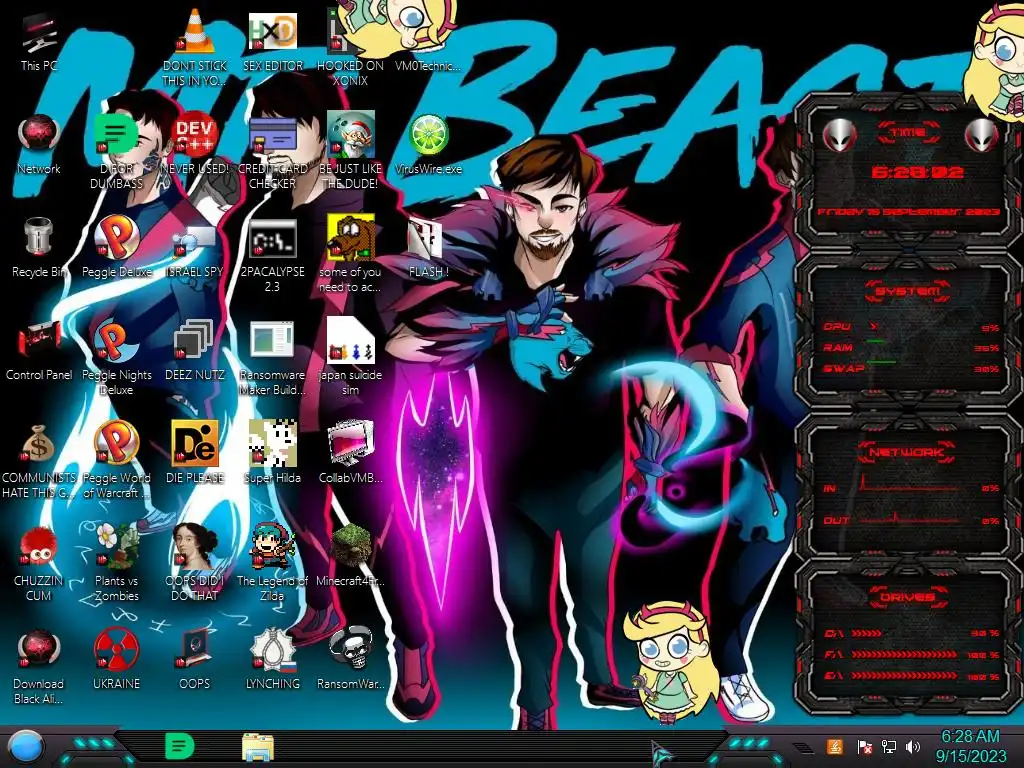Open the UKRAINE radiation symbol icon
The height and width of the screenshot is (768, 1024).
click(x=116, y=649)
